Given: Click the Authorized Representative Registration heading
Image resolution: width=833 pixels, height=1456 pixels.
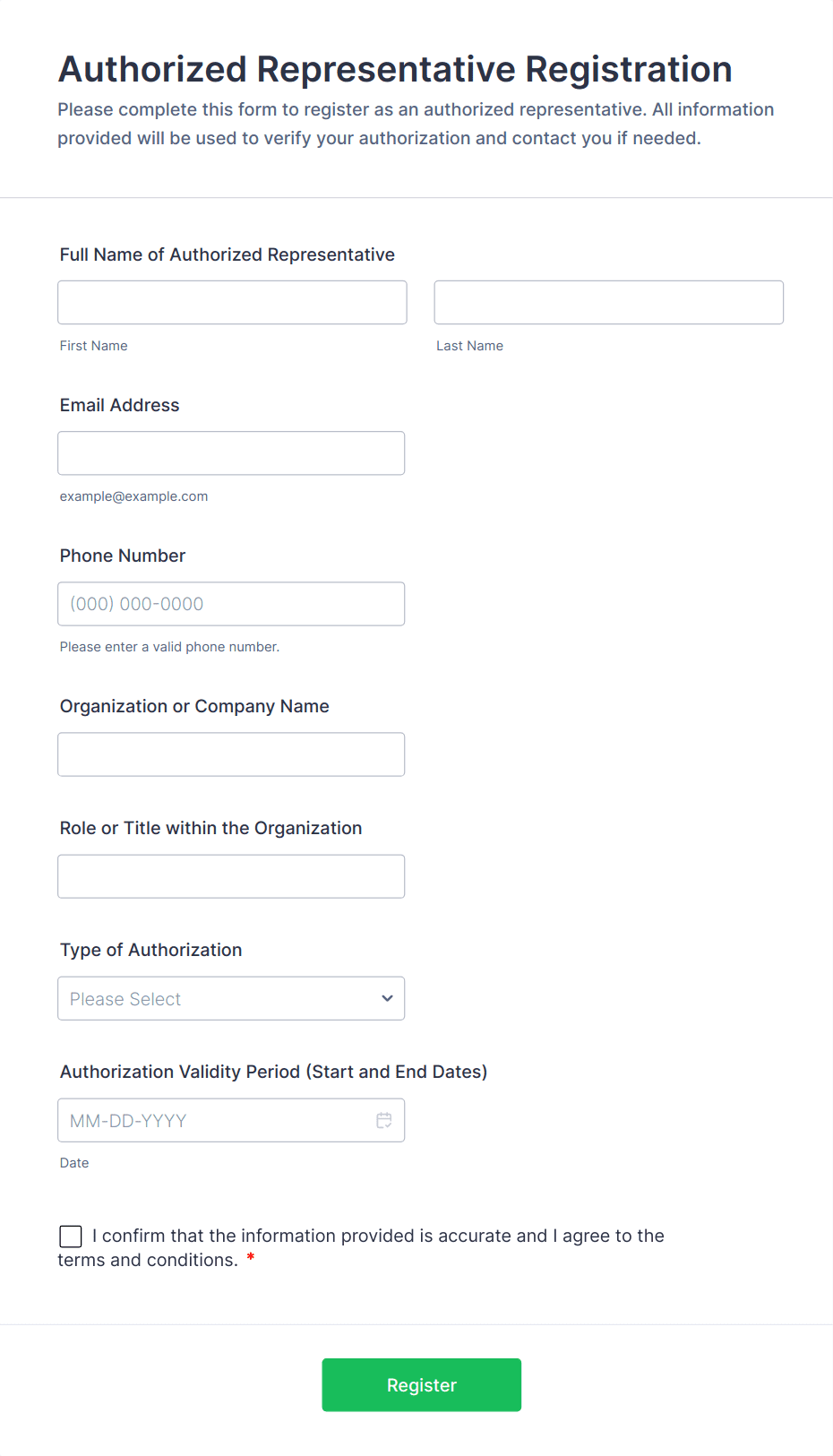Looking at the screenshot, I should click(395, 69).
